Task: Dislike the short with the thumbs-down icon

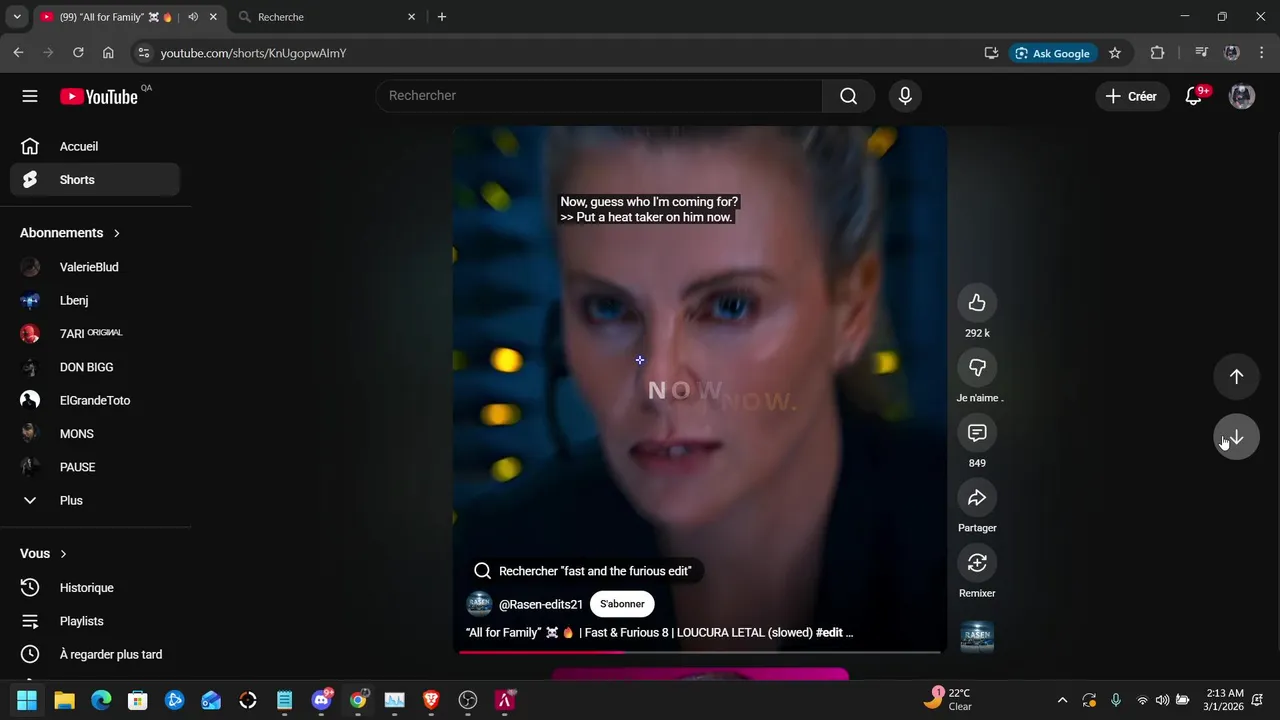Action: click(x=977, y=368)
